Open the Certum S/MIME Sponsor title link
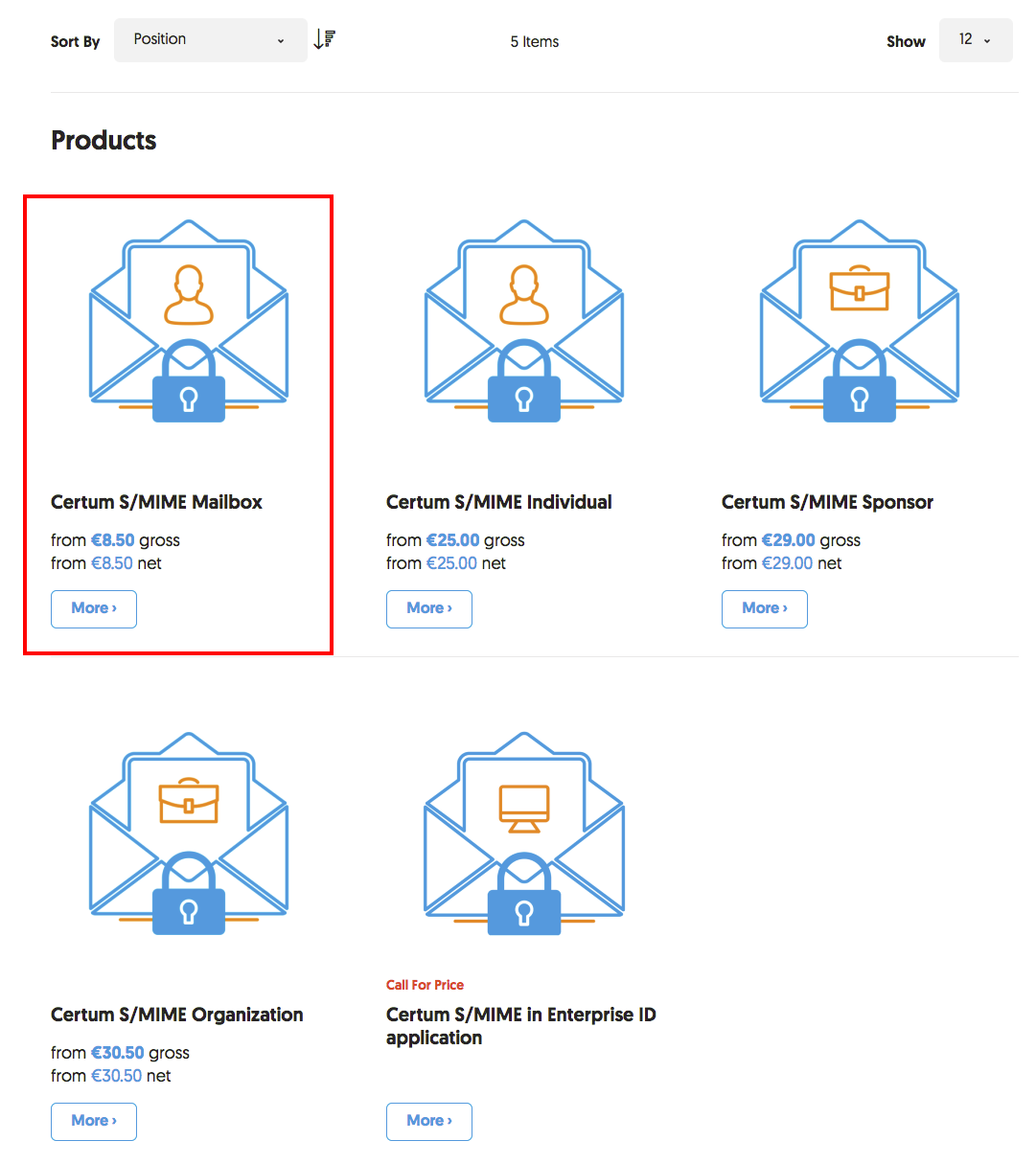This screenshot has height=1164, width=1036. click(x=827, y=502)
